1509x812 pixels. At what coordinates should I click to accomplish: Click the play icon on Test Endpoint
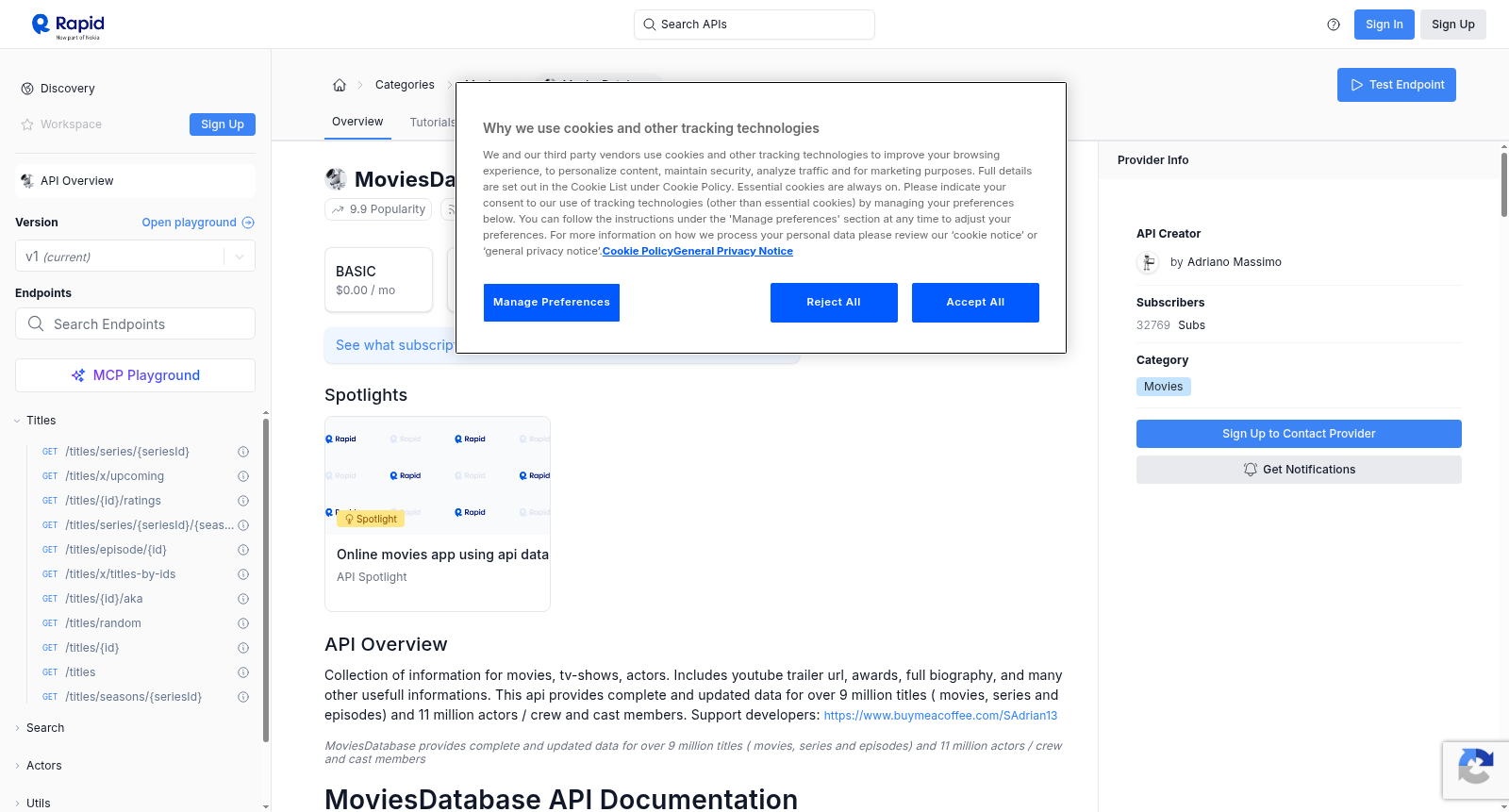tap(1357, 85)
